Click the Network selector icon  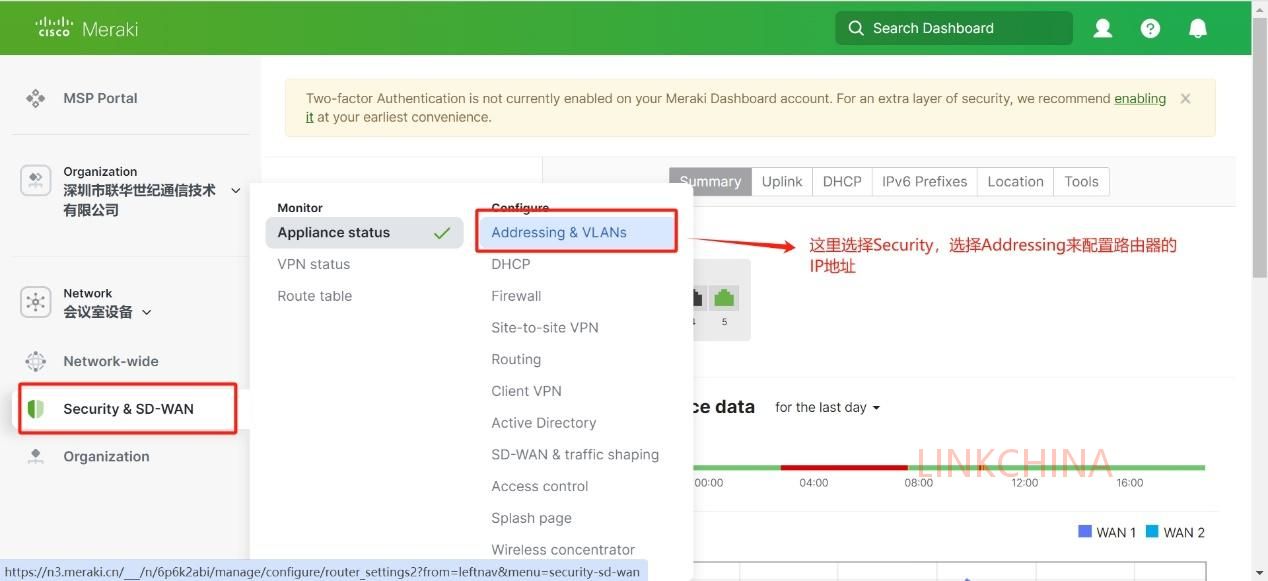click(x=36, y=302)
